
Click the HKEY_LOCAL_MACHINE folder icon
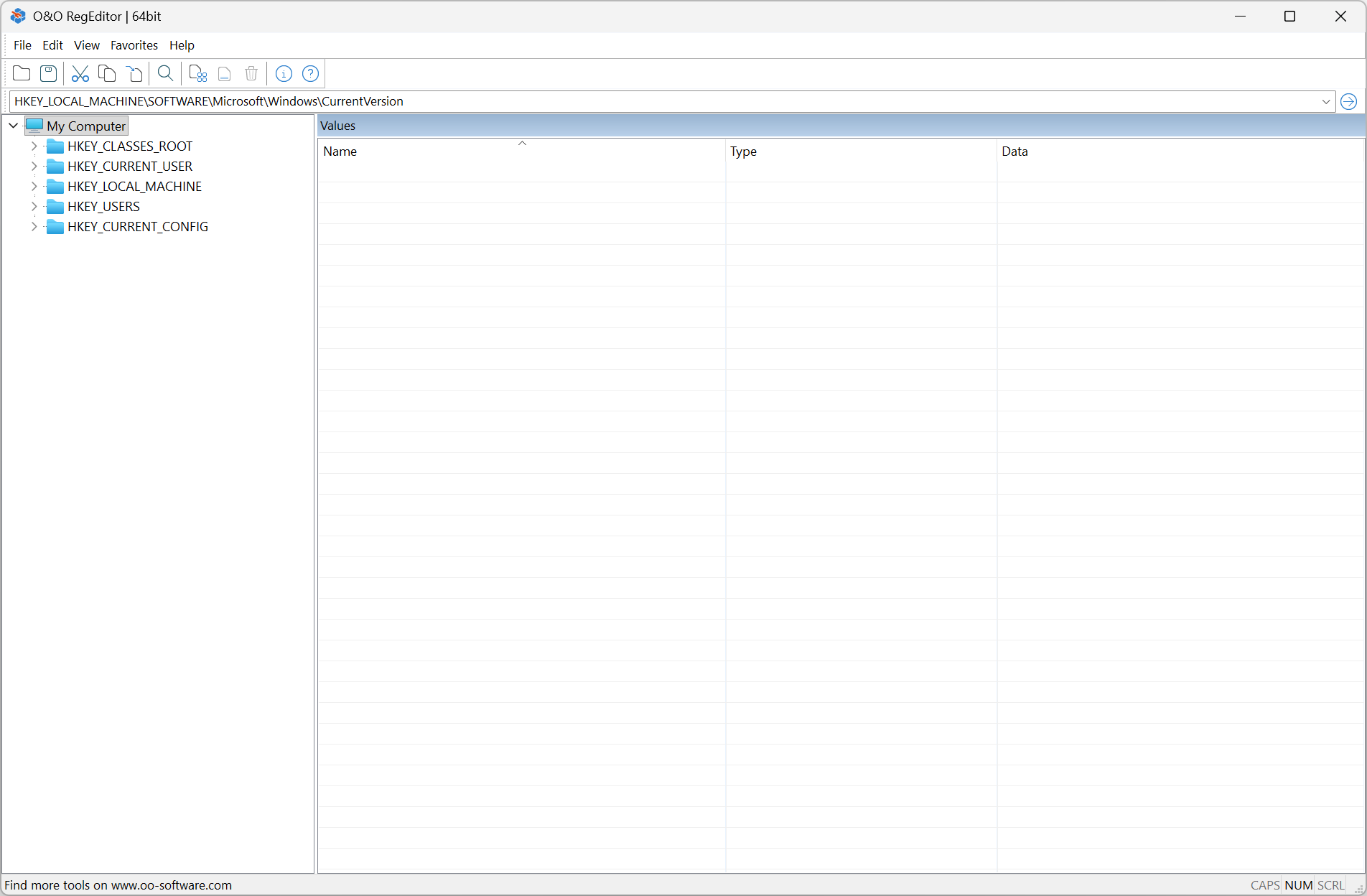click(x=55, y=187)
